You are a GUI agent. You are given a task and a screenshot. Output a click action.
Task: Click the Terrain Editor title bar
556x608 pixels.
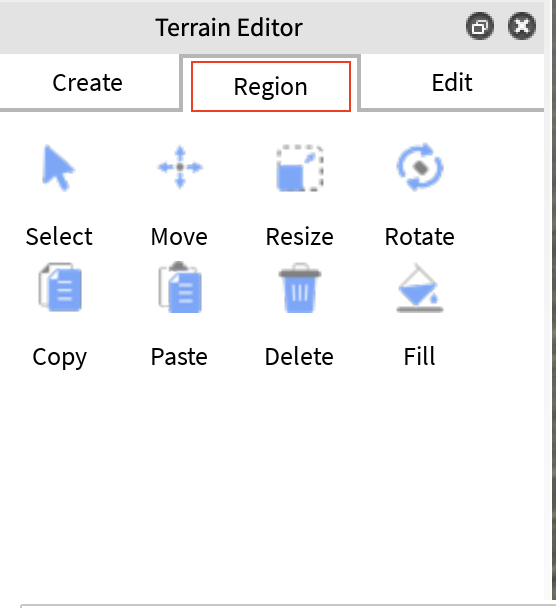click(272, 27)
